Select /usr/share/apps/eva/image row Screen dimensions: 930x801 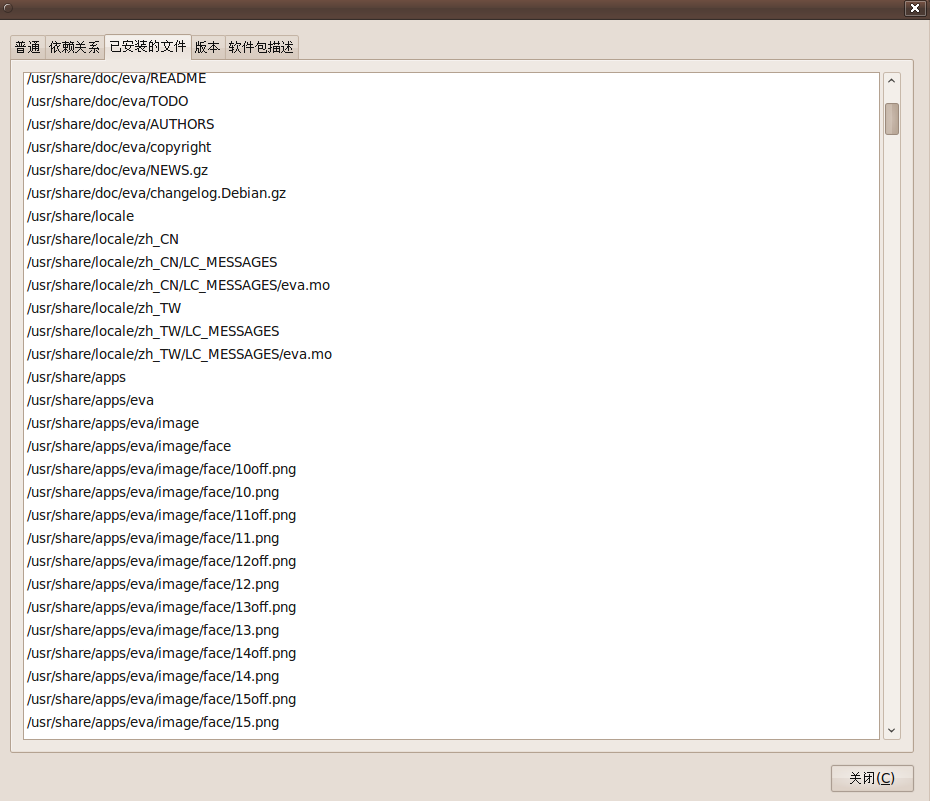click(x=451, y=423)
